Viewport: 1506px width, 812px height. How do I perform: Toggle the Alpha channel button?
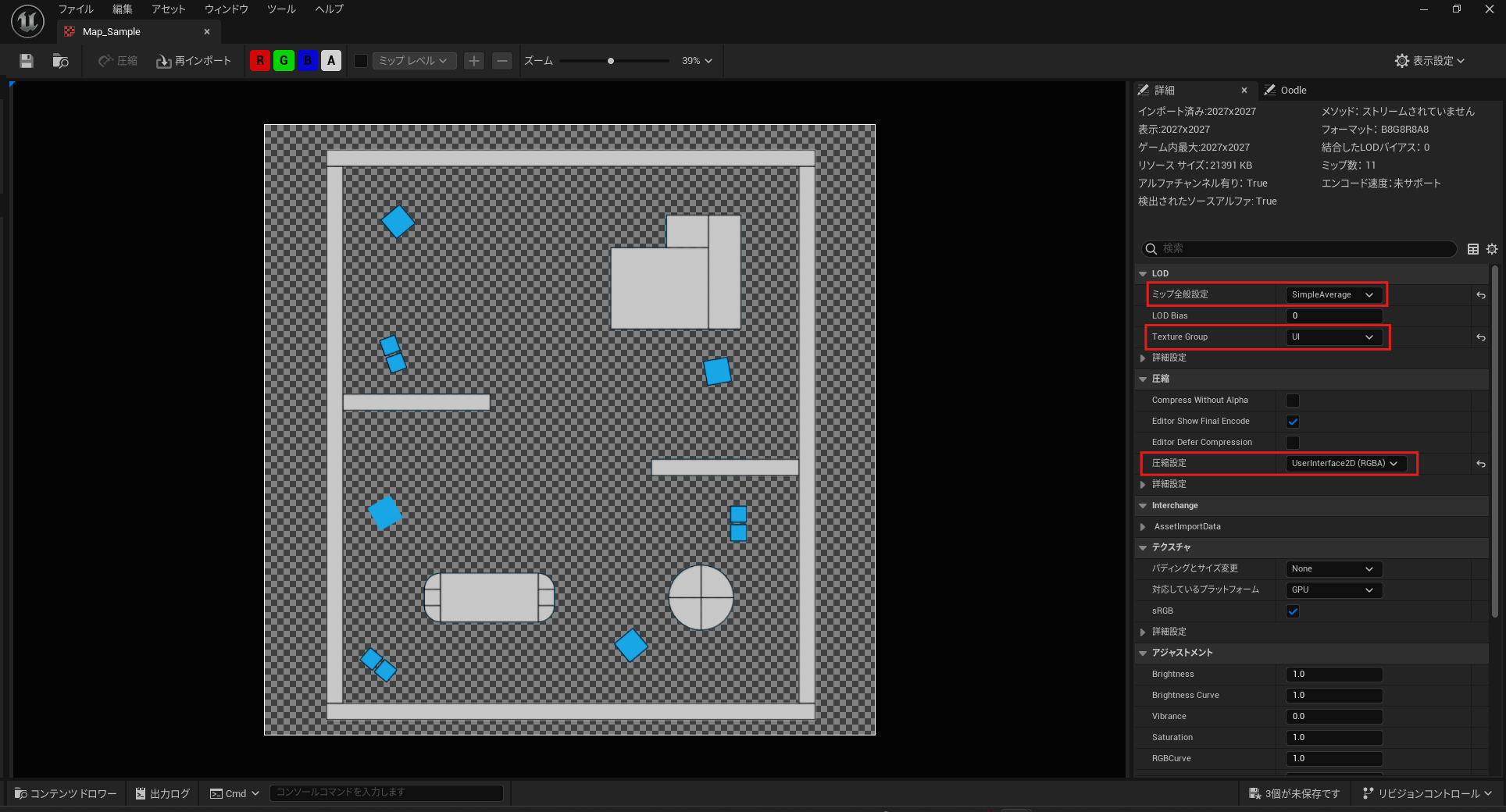coord(331,61)
